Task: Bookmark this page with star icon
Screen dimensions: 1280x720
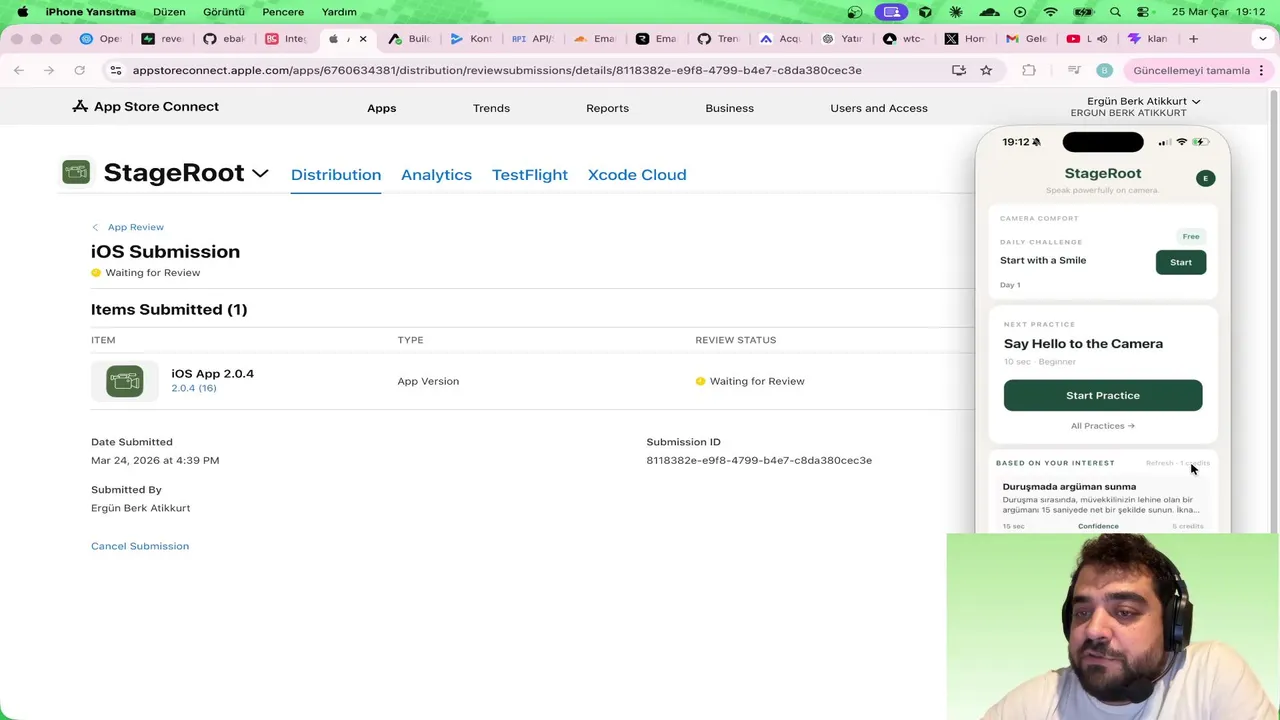Action: point(986,70)
